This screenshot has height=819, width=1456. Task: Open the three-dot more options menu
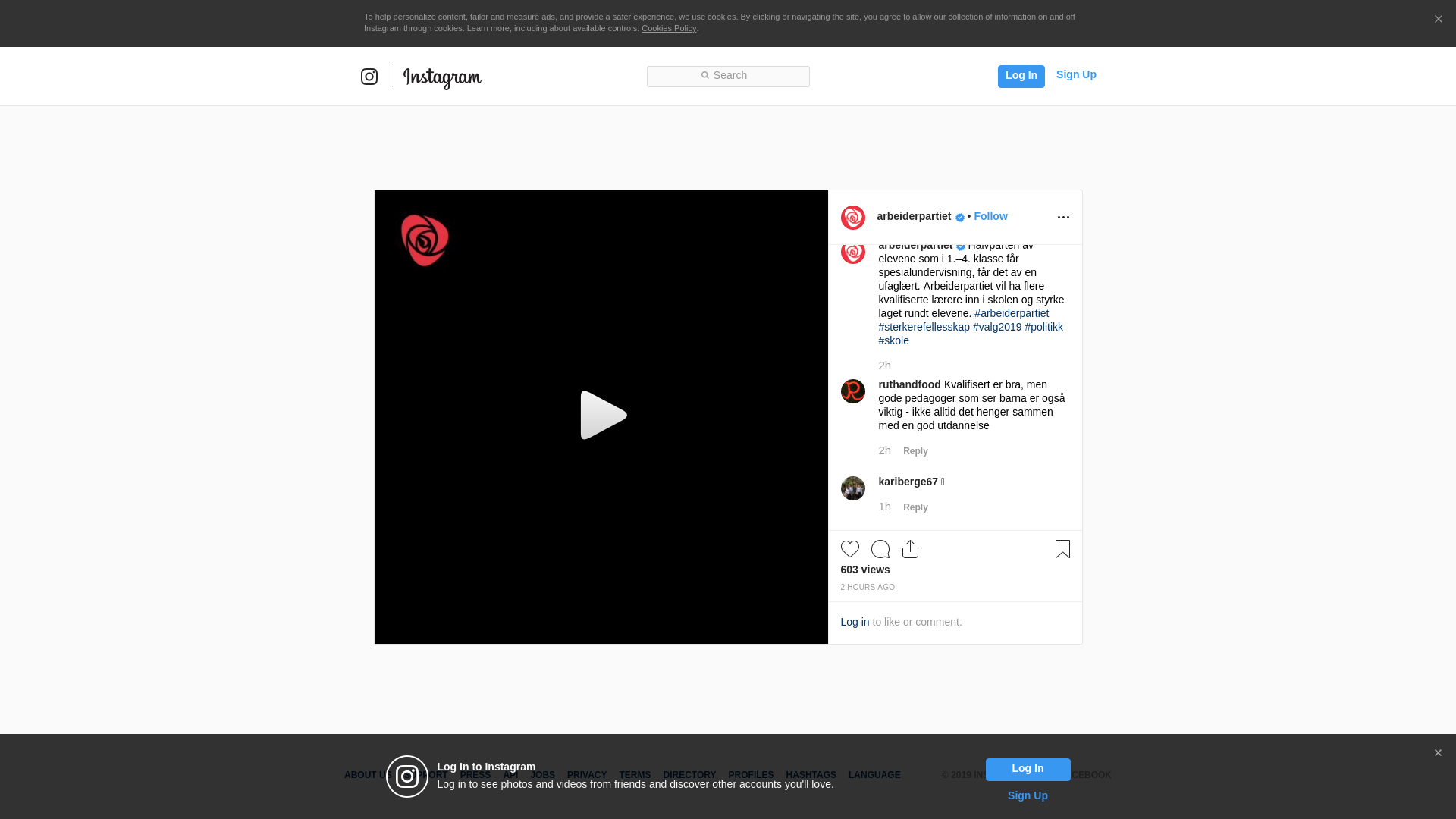tap(1063, 218)
